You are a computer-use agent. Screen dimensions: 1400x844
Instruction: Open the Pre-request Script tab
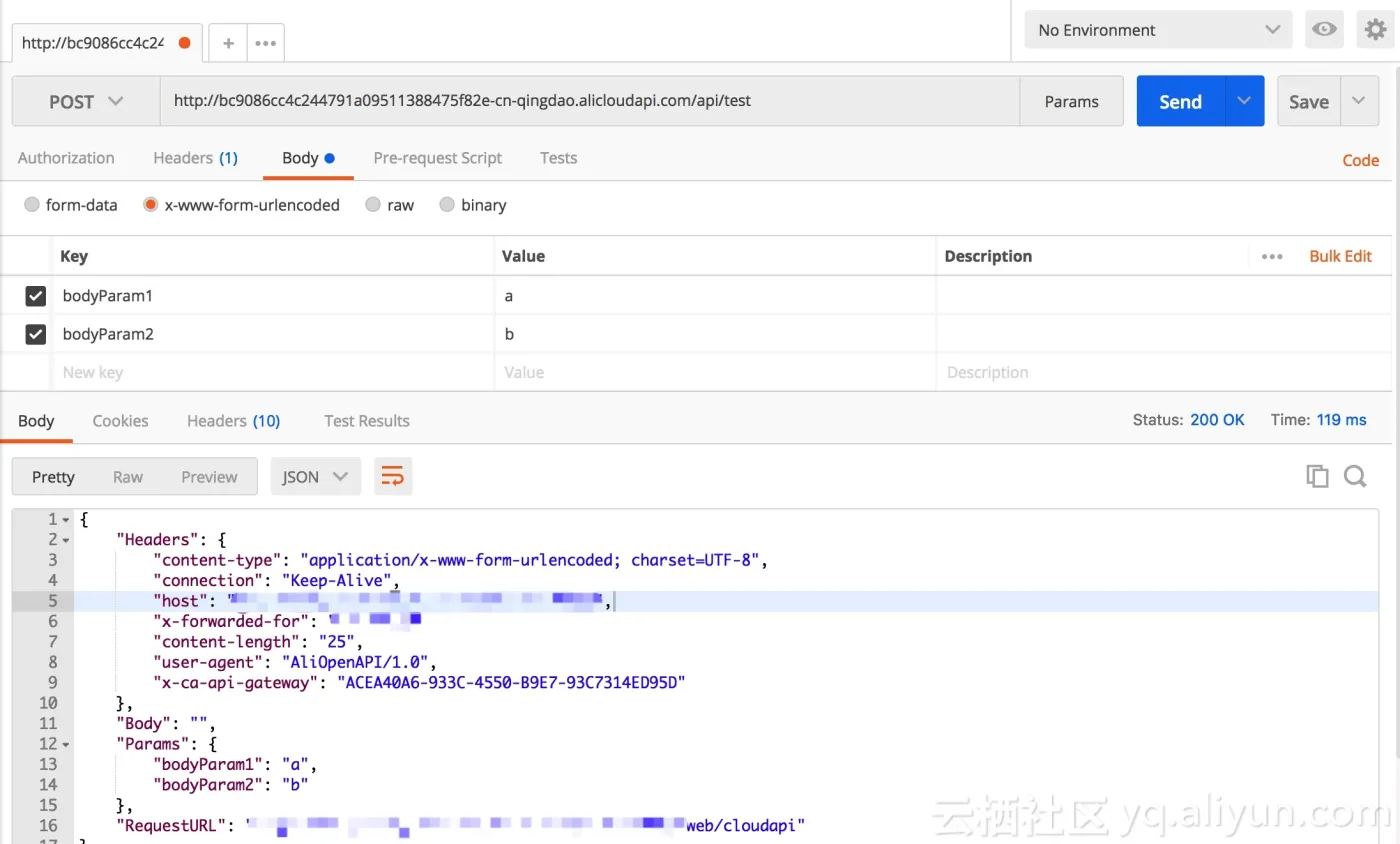pos(438,158)
